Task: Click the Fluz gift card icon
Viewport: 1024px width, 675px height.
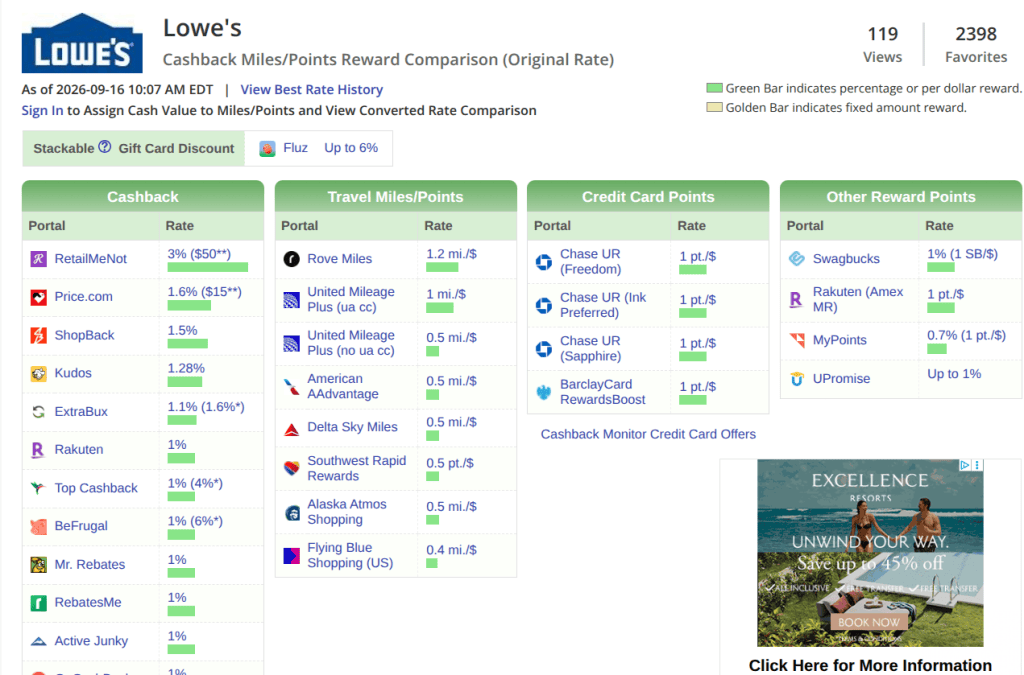Action: tap(267, 149)
